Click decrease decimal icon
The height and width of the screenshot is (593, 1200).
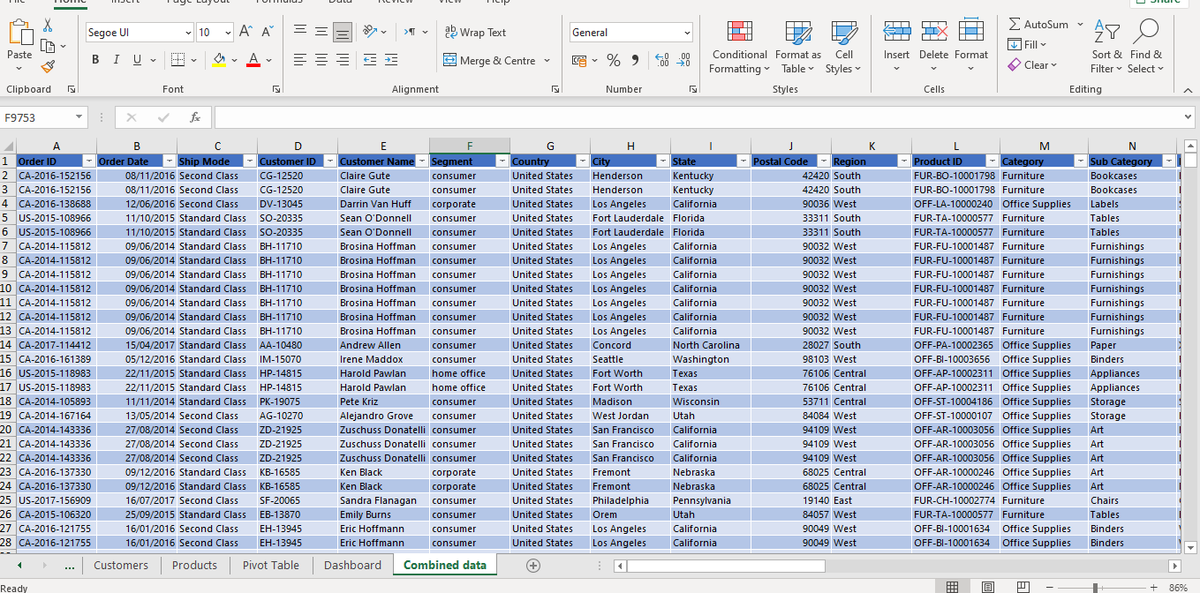click(685, 61)
